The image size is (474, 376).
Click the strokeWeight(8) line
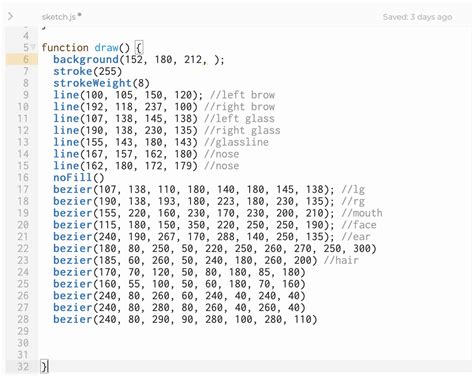(x=101, y=83)
